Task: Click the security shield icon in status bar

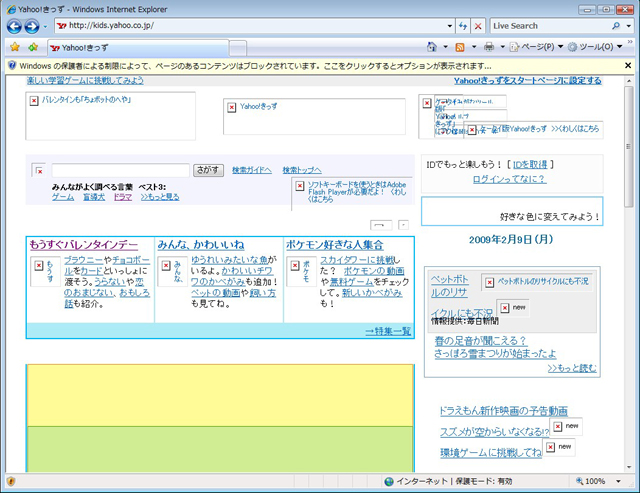Action: 11,481
